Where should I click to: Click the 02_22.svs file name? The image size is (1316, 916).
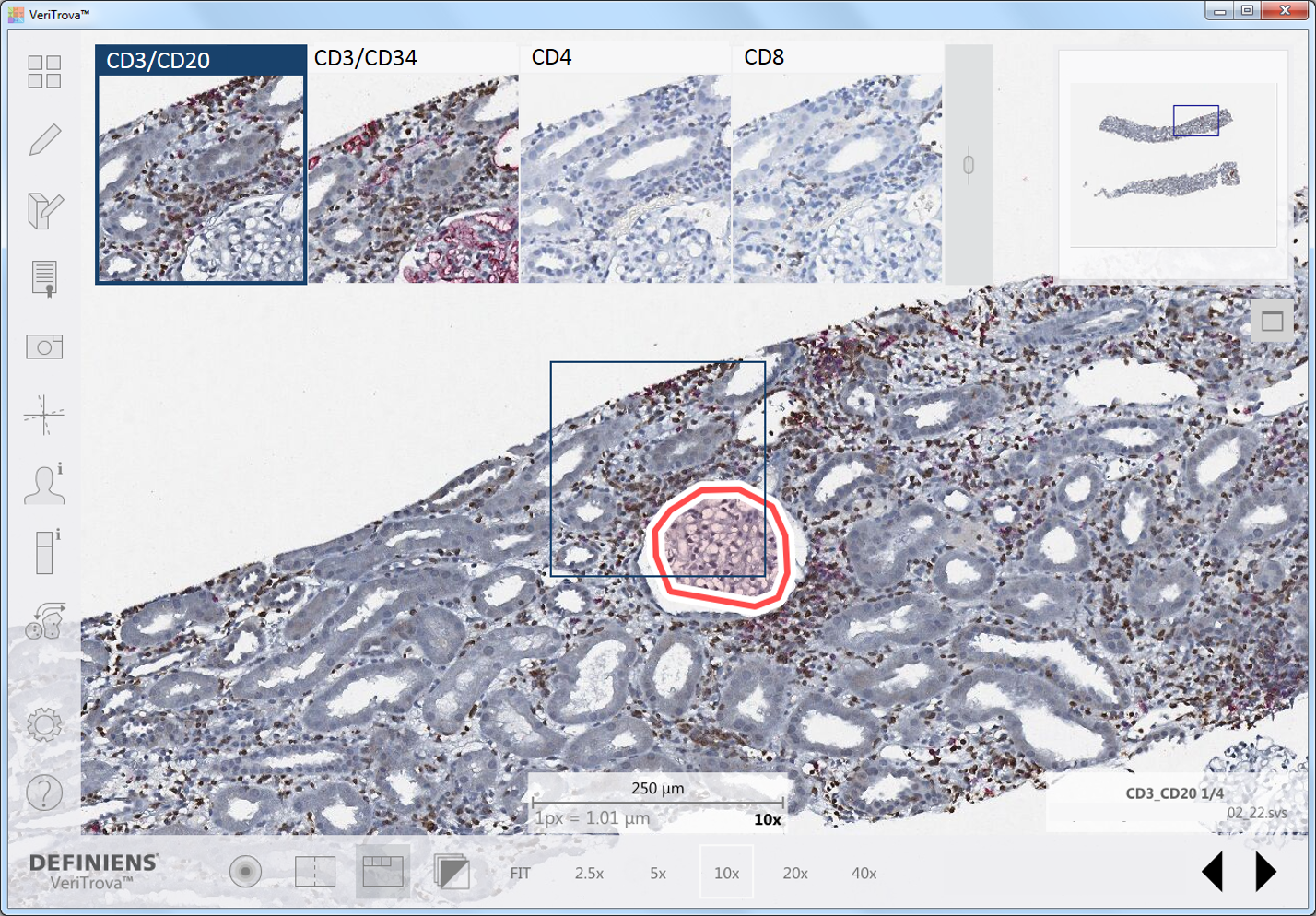[x=1257, y=813]
